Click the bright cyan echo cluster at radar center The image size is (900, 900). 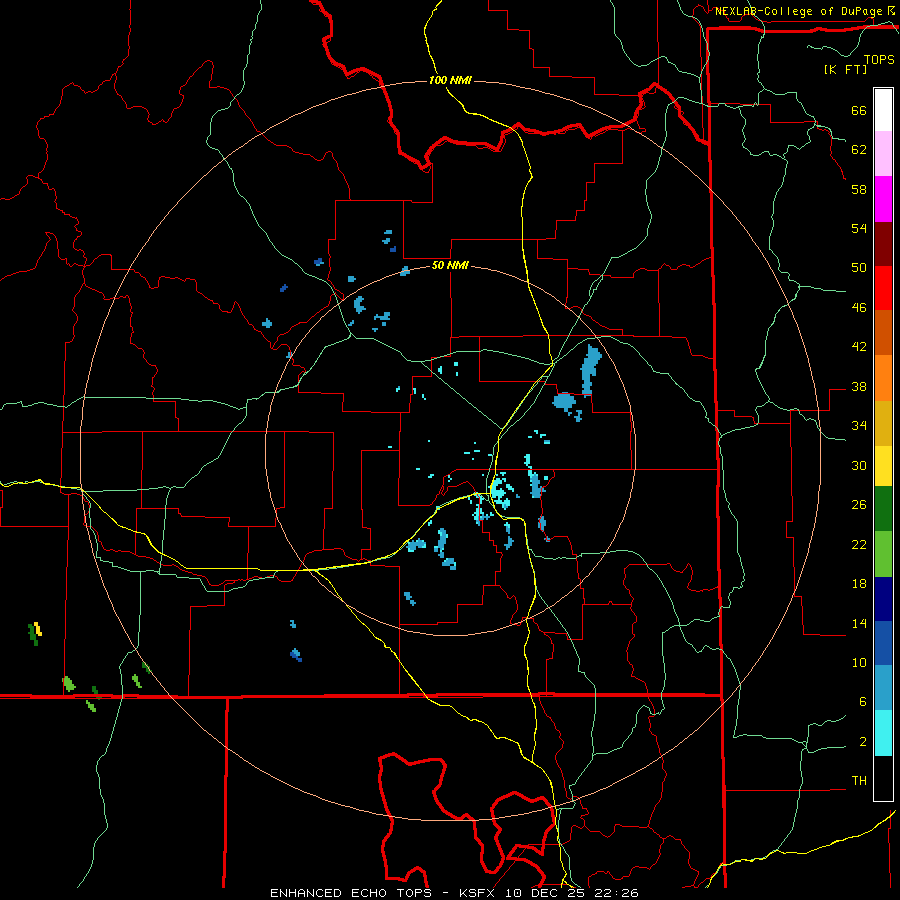500,491
